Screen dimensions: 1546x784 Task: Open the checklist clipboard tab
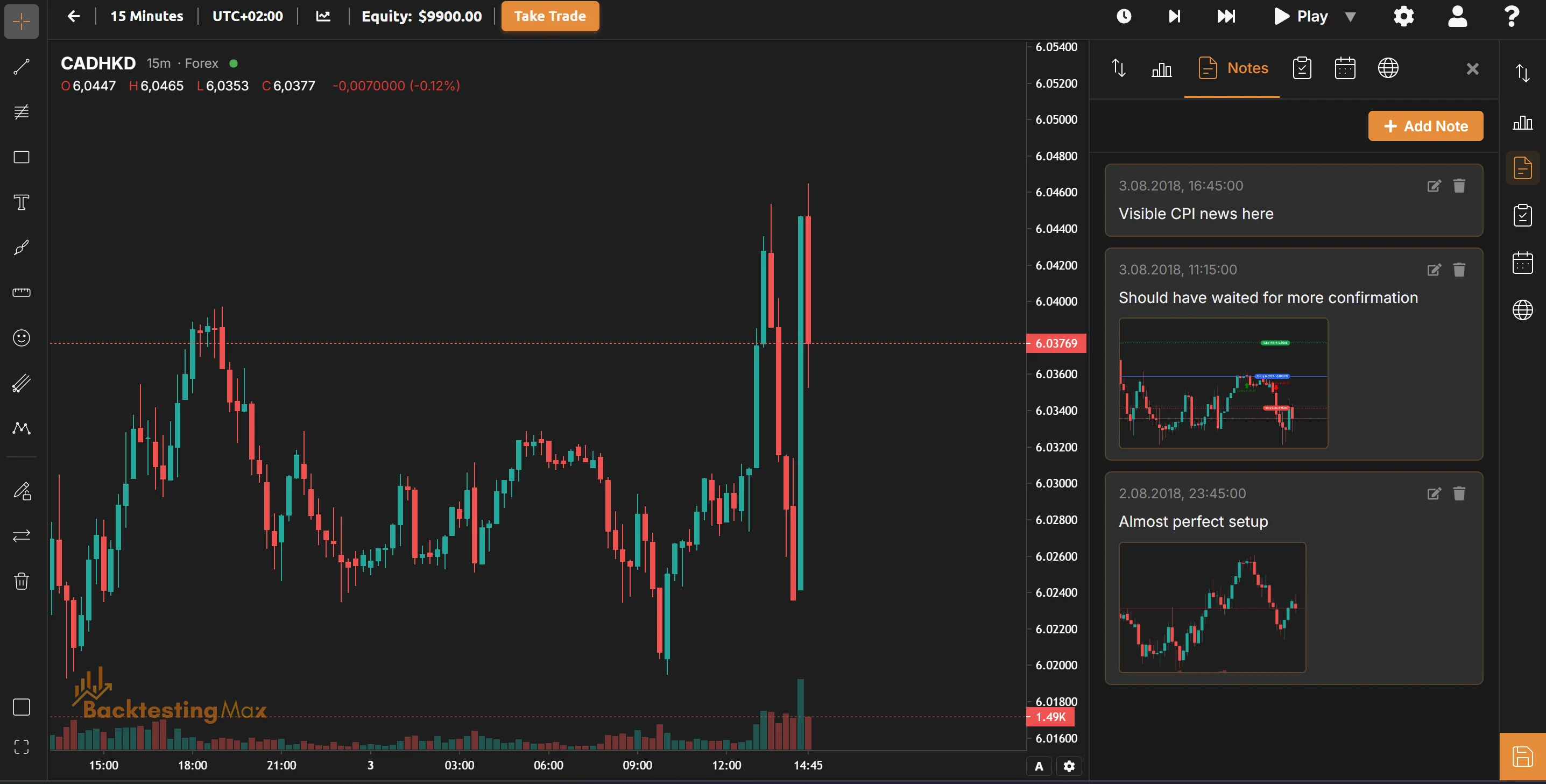coord(1302,68)
